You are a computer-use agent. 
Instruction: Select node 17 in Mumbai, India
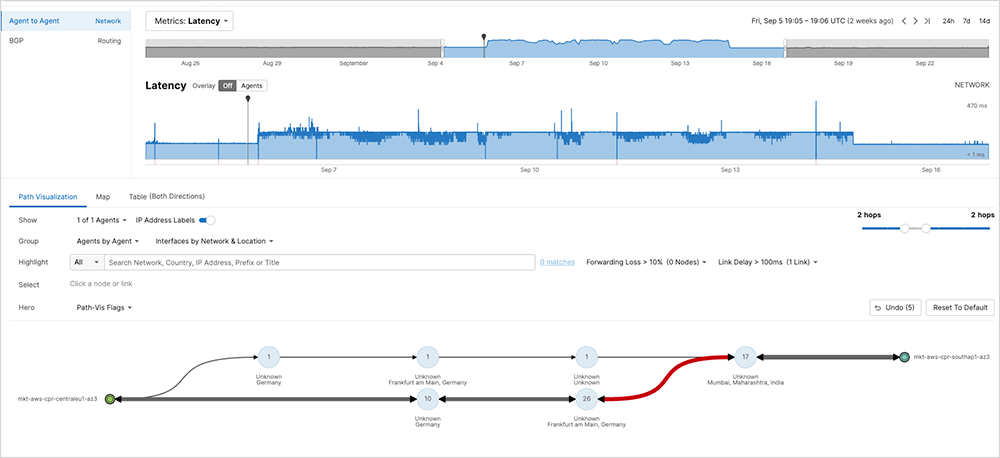(x=745, y=357)
